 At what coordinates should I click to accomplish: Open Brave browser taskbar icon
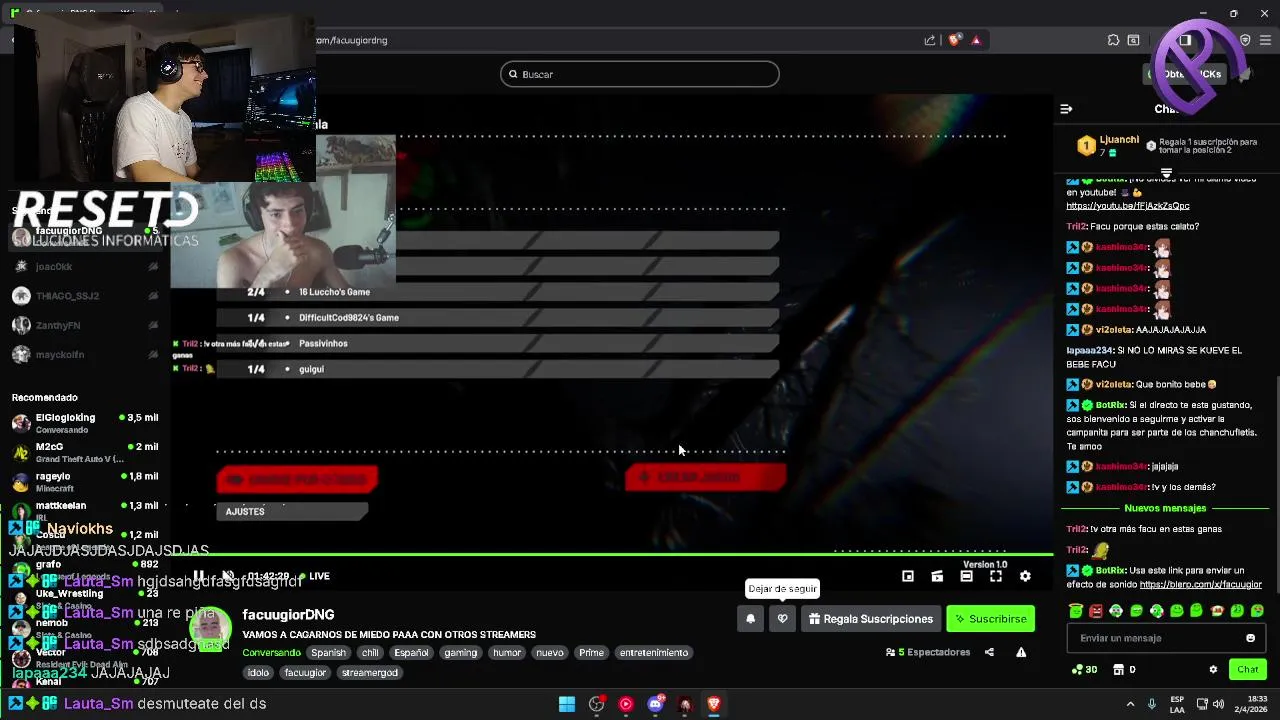pyautogui.click(x=714, y=704)
